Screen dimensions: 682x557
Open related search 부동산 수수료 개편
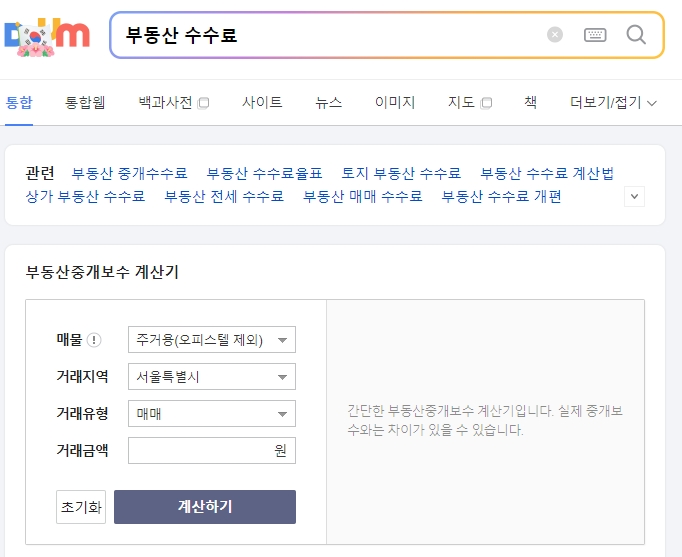501,196
